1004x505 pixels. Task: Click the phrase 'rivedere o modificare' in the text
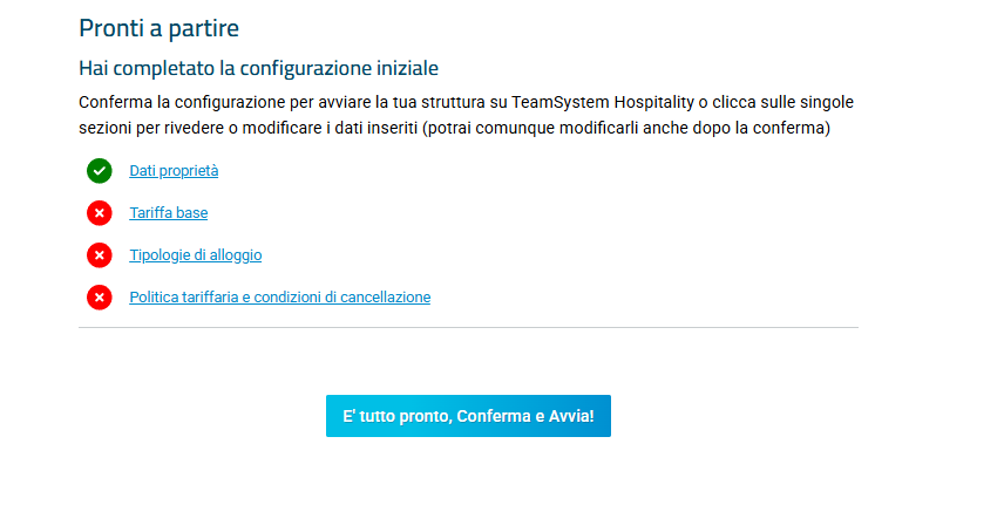click(243, 128)
